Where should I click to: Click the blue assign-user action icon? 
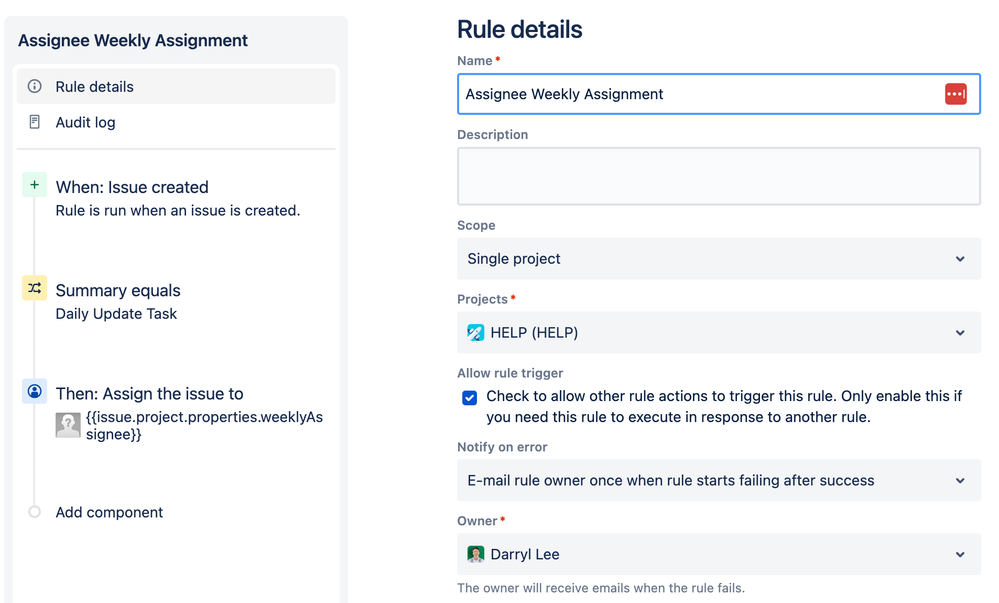coord(35,392)
